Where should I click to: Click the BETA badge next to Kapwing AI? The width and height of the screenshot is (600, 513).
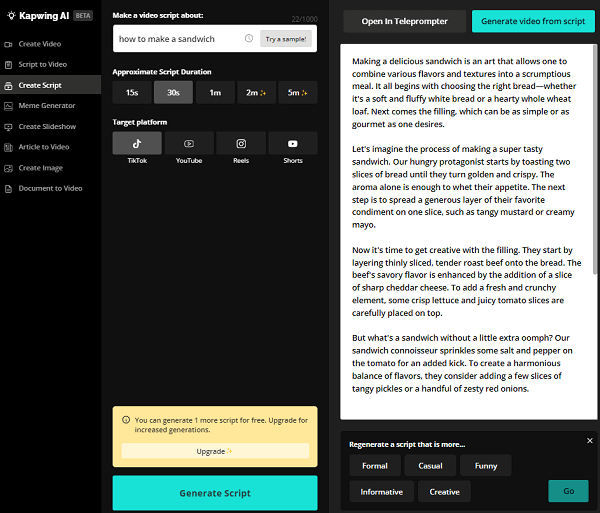(x=83, y=16)
